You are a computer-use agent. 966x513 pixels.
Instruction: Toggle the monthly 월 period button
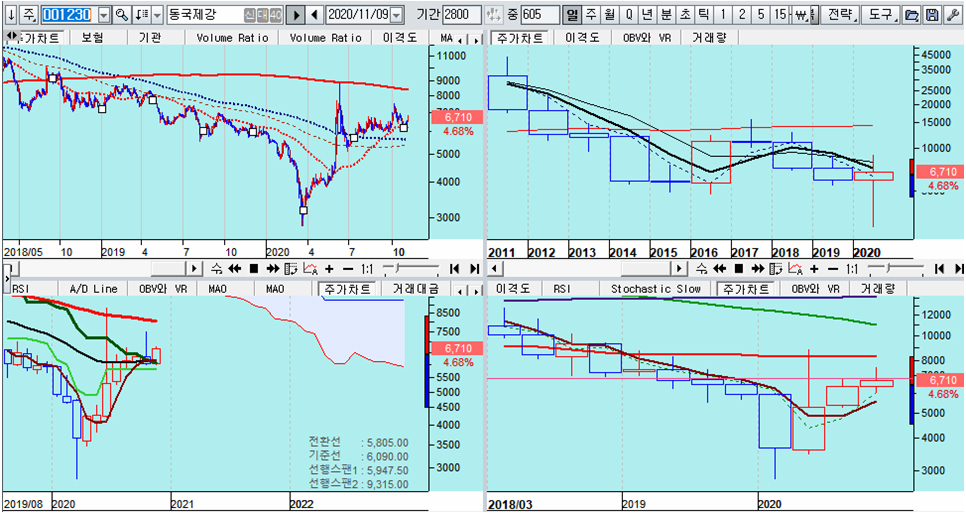(609, 14)
